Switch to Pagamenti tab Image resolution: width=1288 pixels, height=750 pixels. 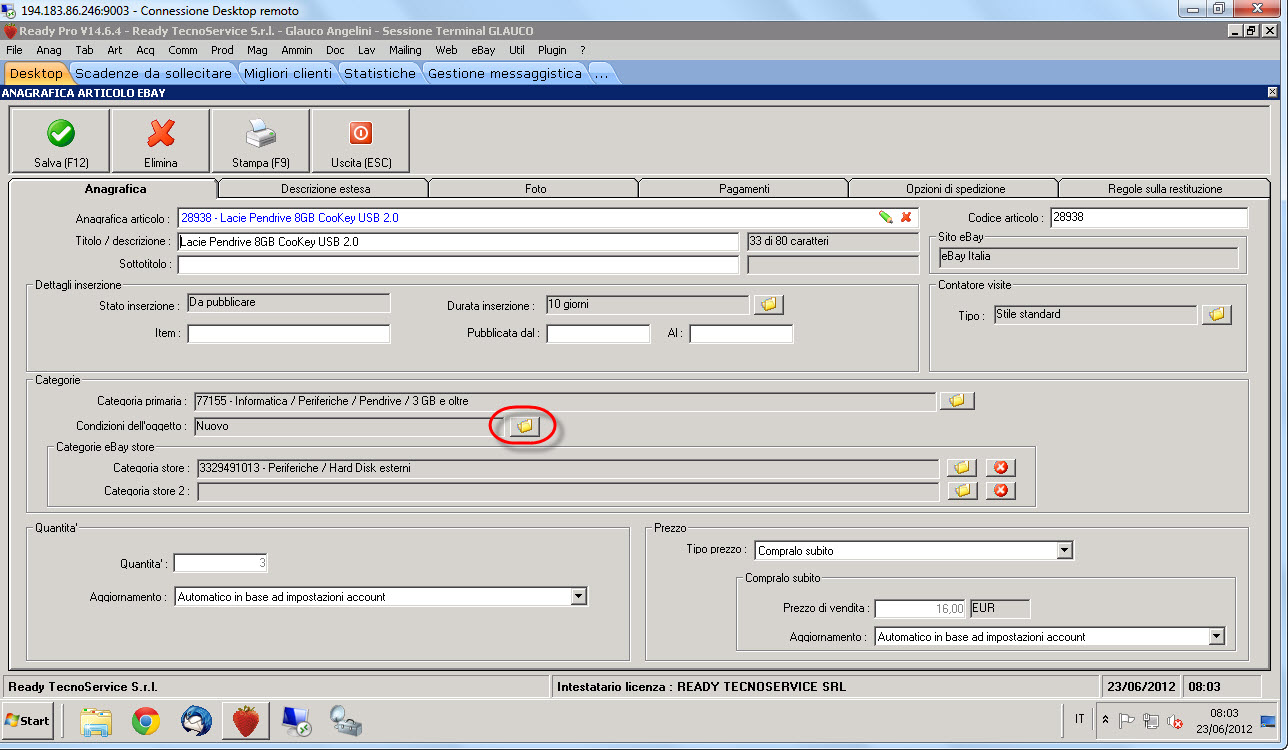(744, 188)
